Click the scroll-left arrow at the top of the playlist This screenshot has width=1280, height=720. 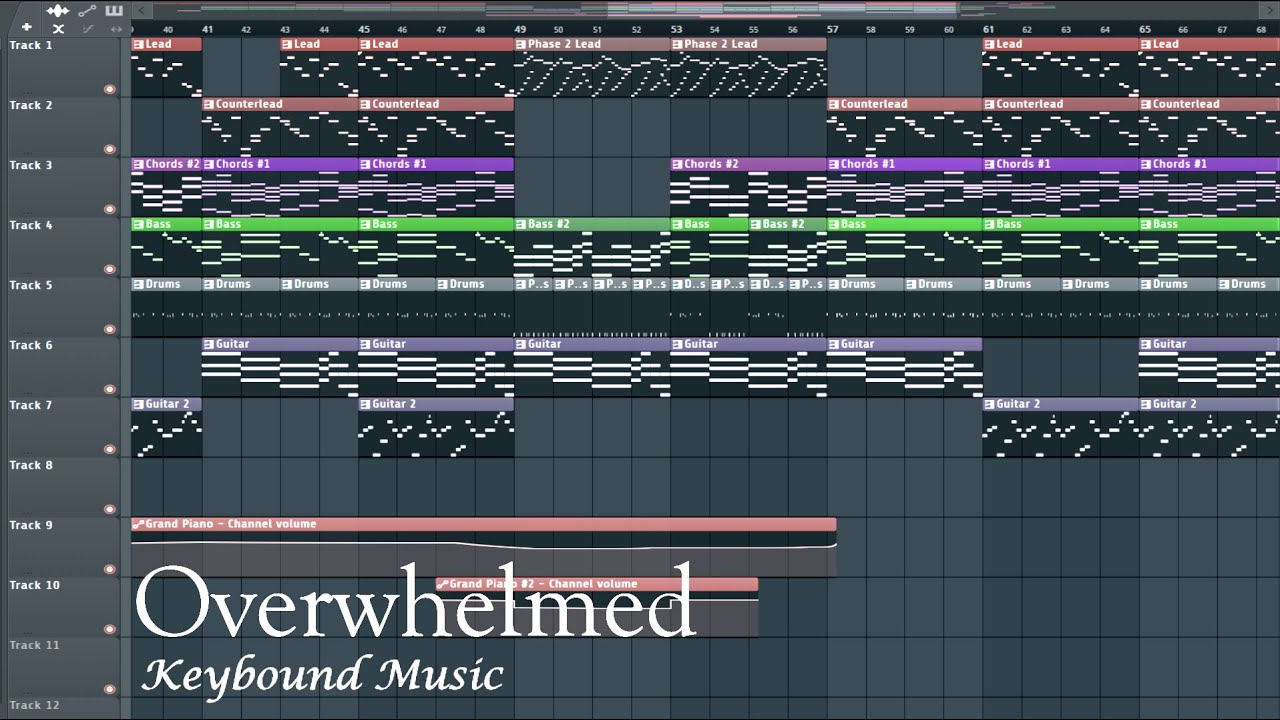click(141, 11)
